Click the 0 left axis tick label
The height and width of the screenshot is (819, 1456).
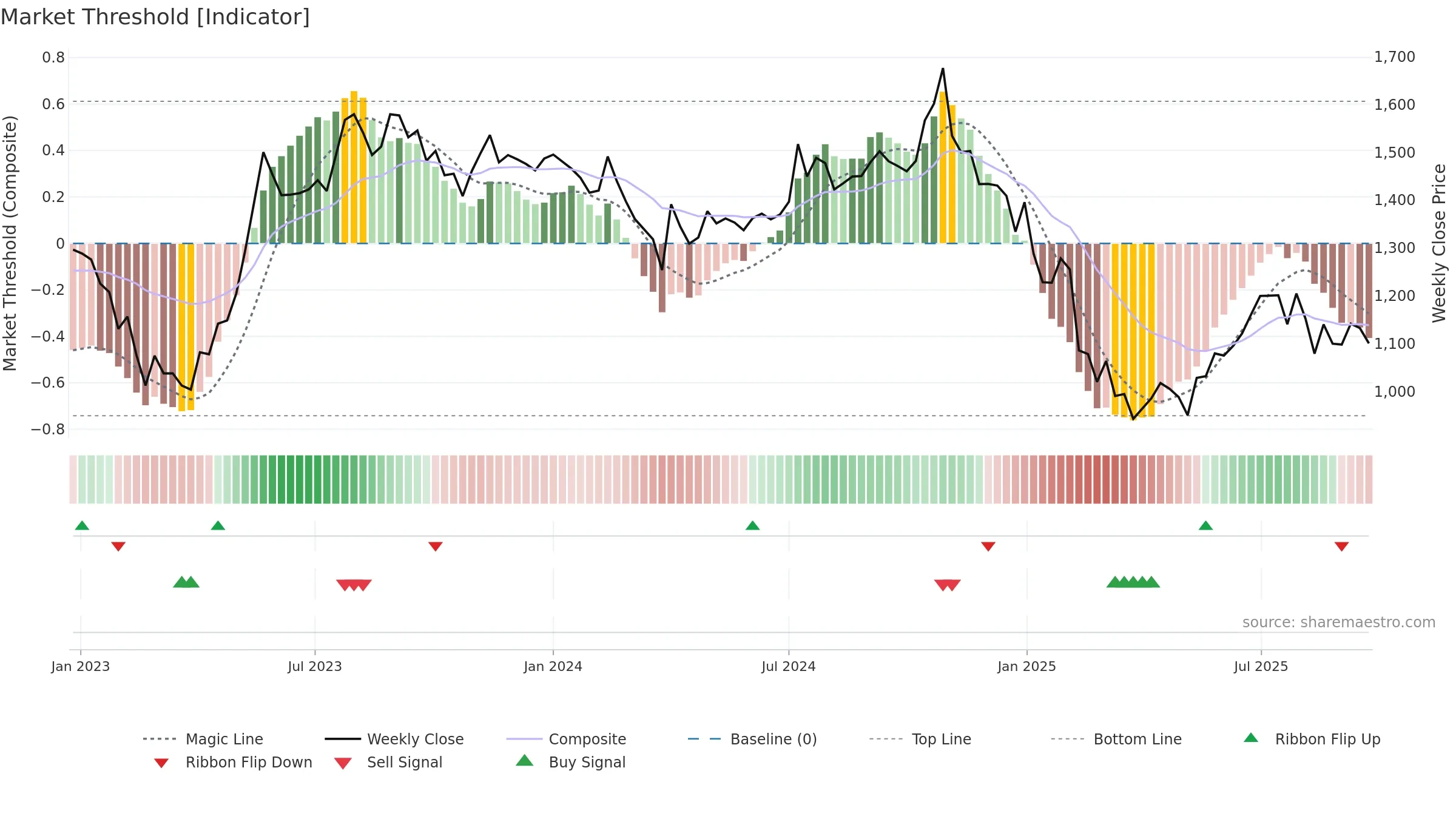[60, 244]
